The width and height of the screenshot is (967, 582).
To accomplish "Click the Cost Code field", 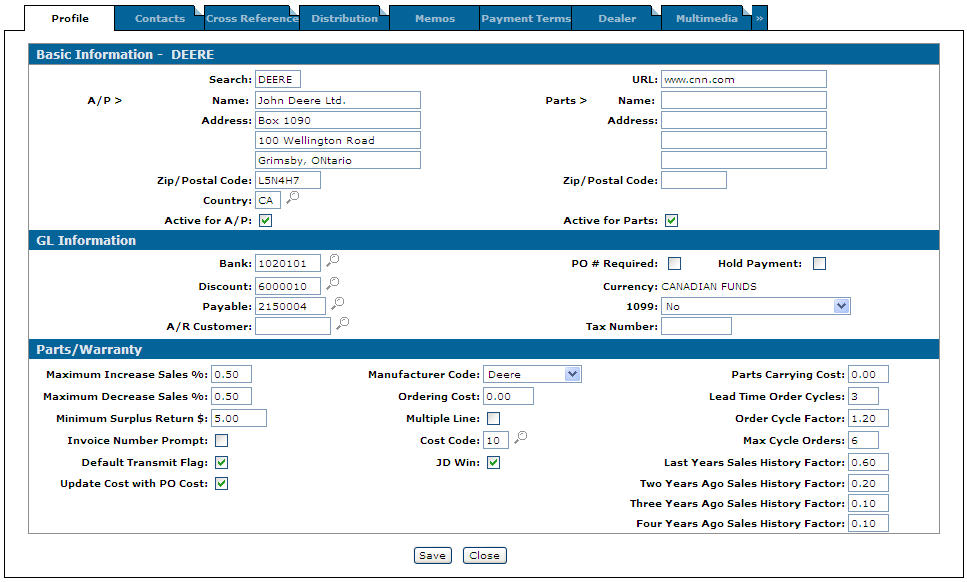I will (x=496, y=440).
